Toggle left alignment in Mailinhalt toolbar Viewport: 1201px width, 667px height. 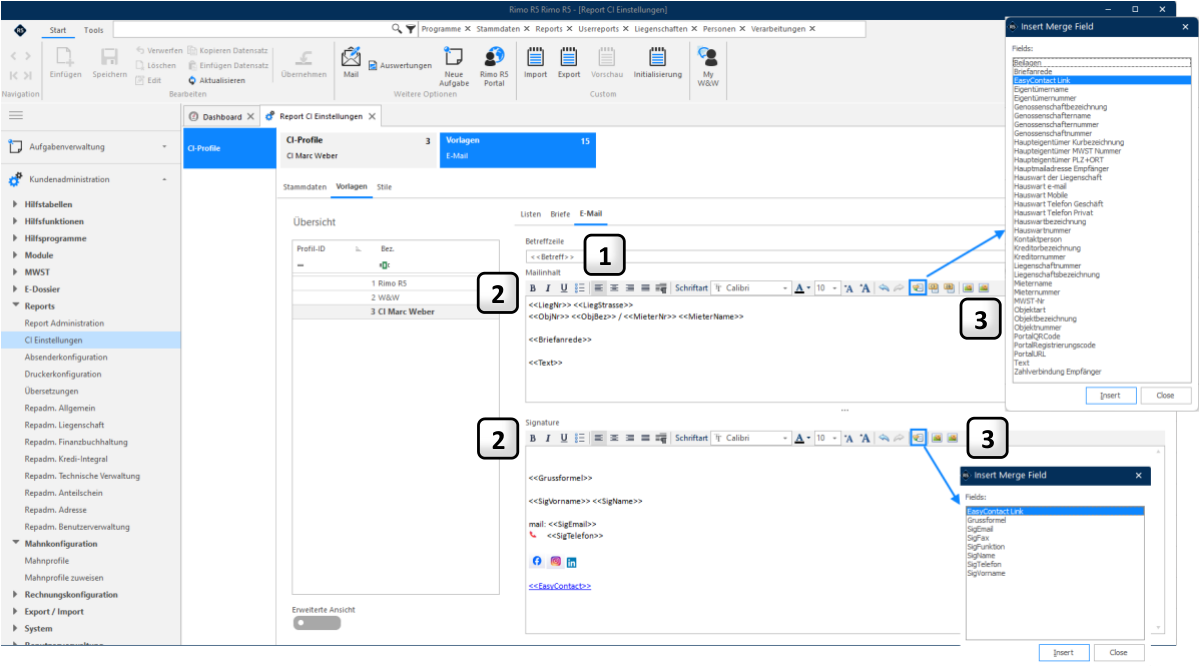point(598,288)
